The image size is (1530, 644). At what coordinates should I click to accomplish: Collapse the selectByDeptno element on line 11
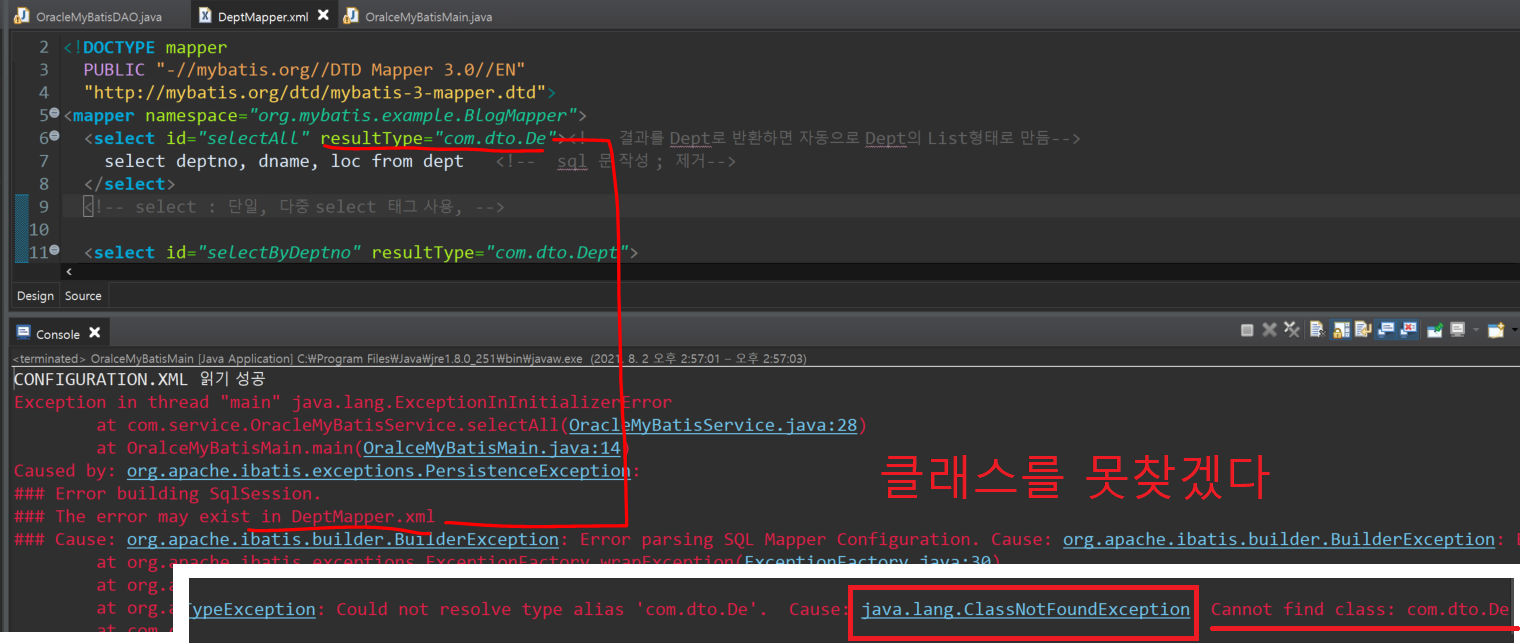point(55,251)
